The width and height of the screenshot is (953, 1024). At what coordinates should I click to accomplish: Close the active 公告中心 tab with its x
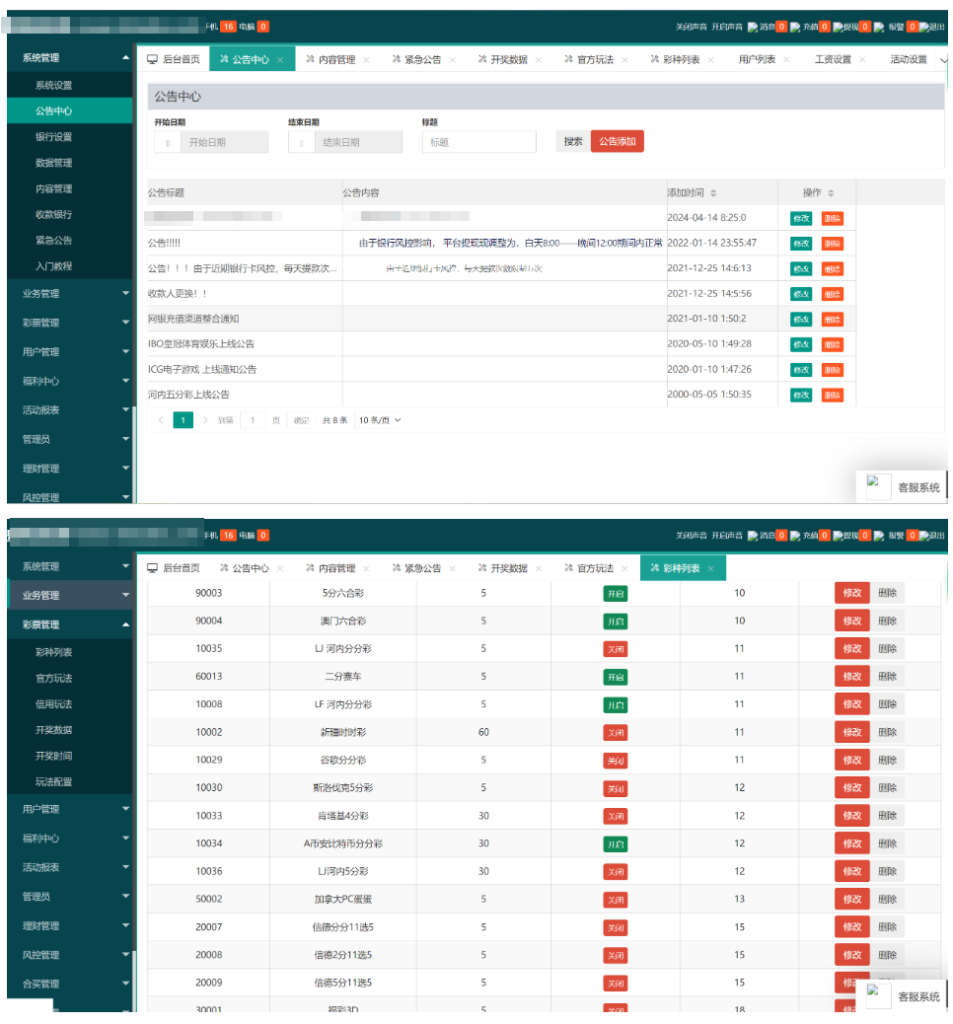pyautogui.click(x=280, y=60)
